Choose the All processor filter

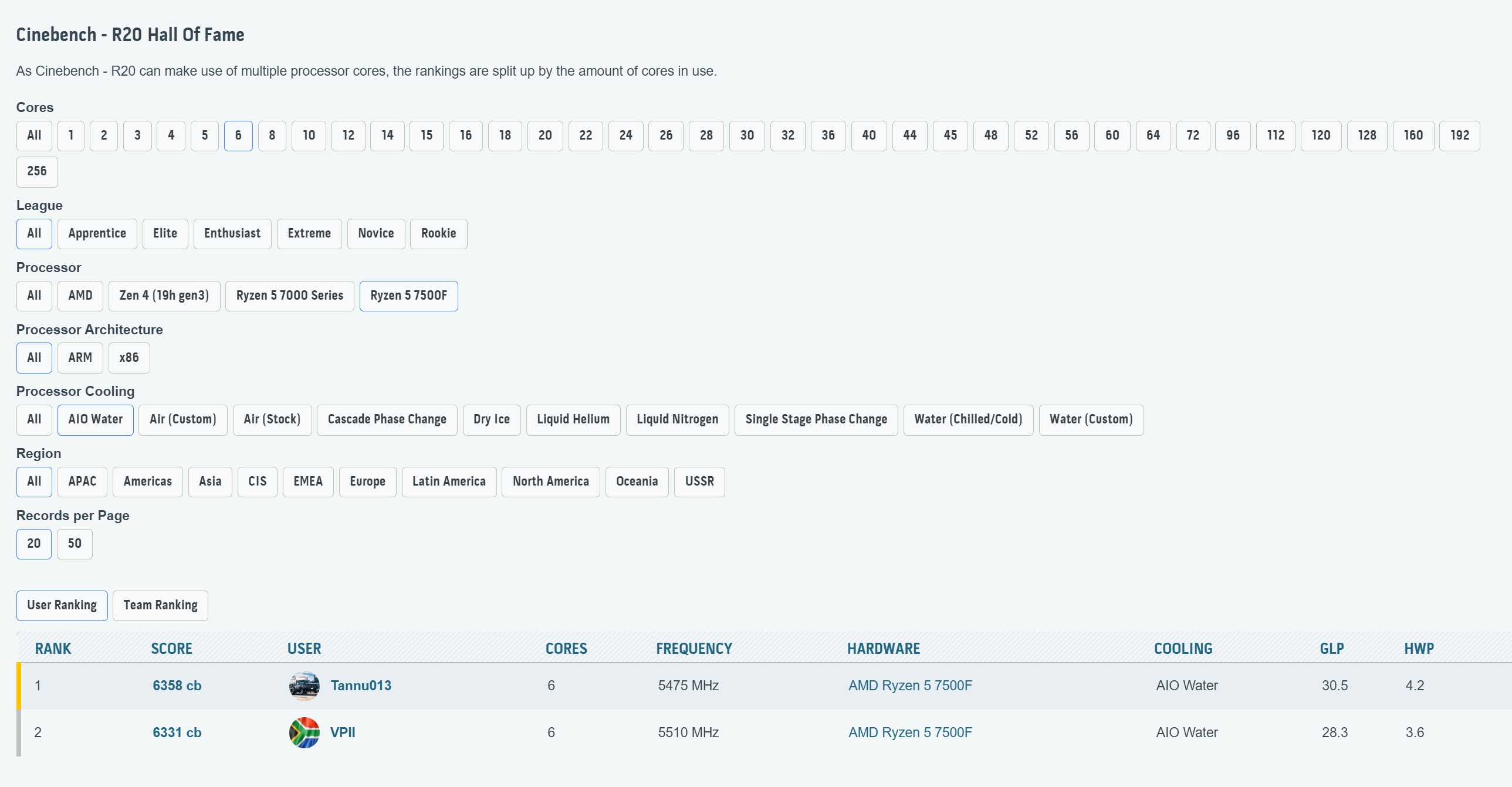[34, 296]
